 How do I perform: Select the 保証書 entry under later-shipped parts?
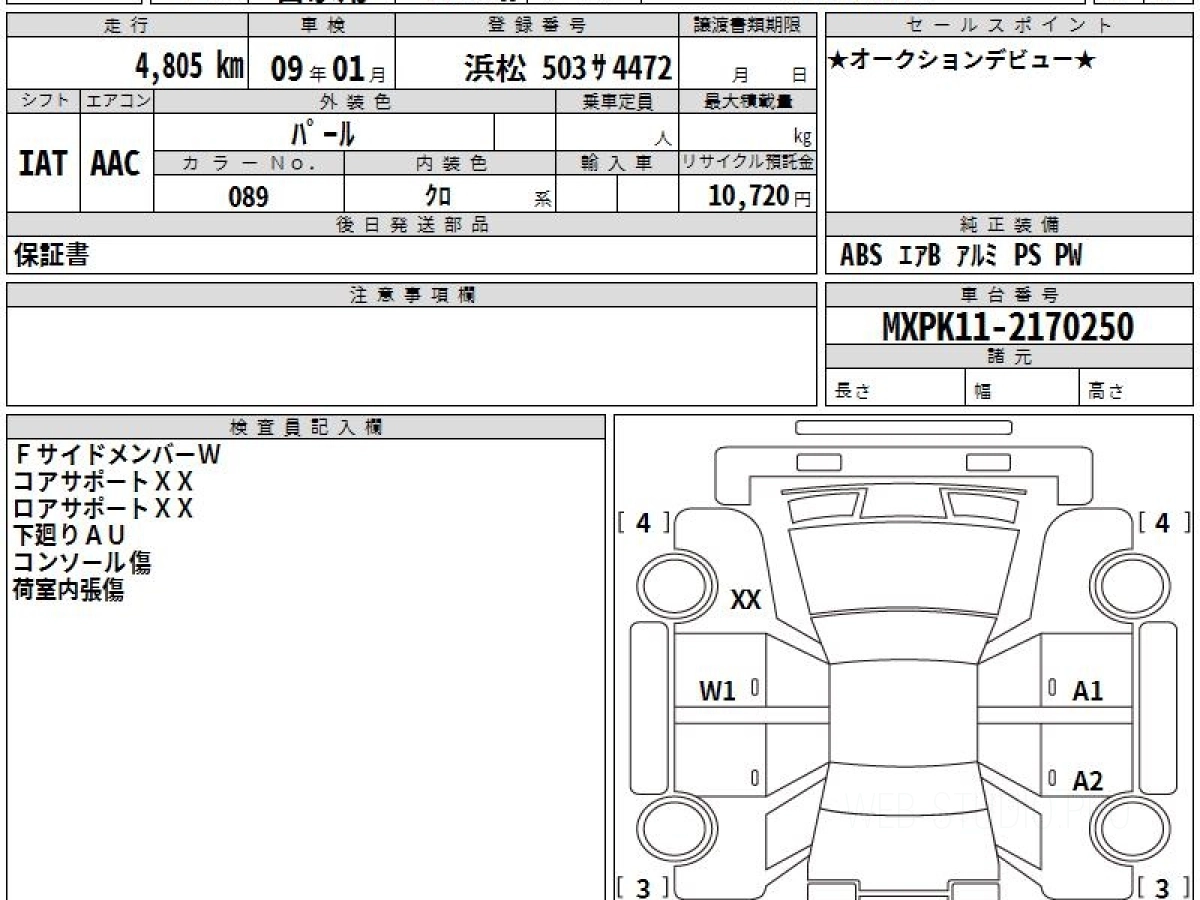click(x=50, y=256)
